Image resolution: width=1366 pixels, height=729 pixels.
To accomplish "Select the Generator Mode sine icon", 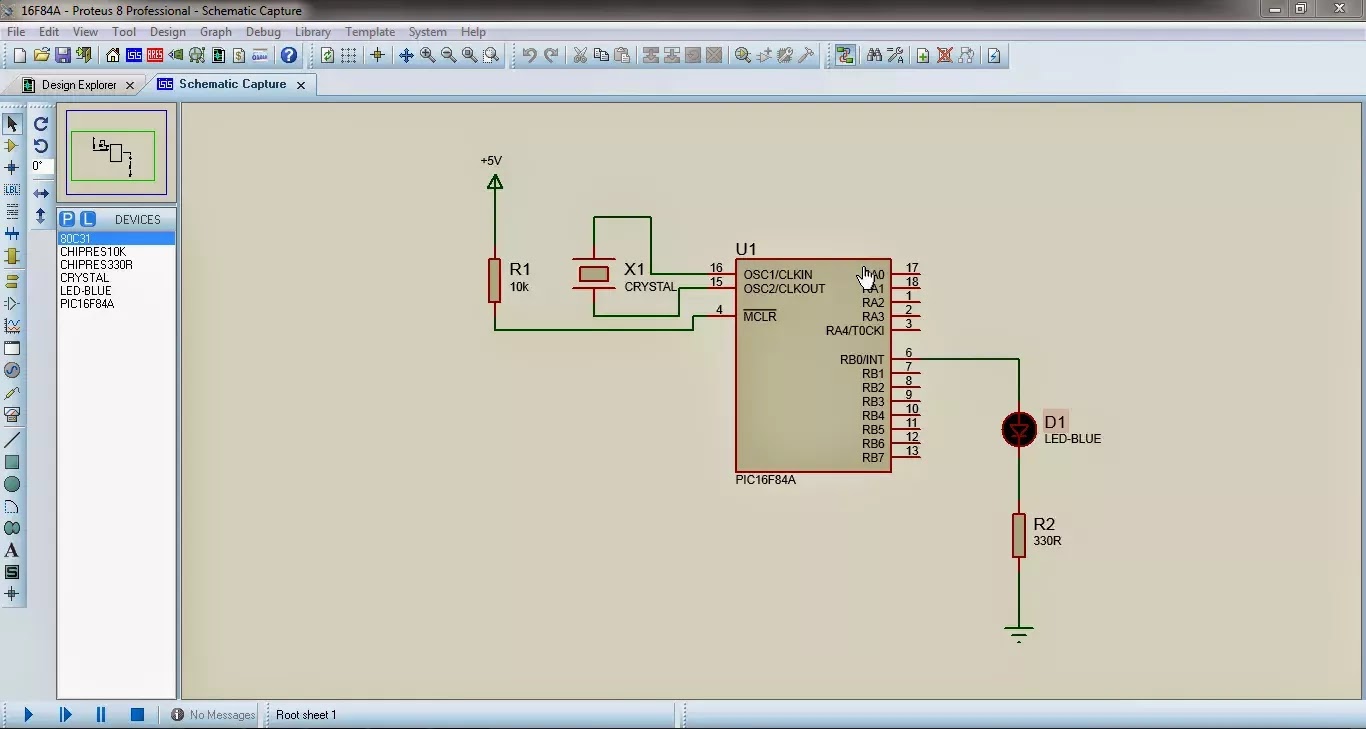I will [12, 370].
